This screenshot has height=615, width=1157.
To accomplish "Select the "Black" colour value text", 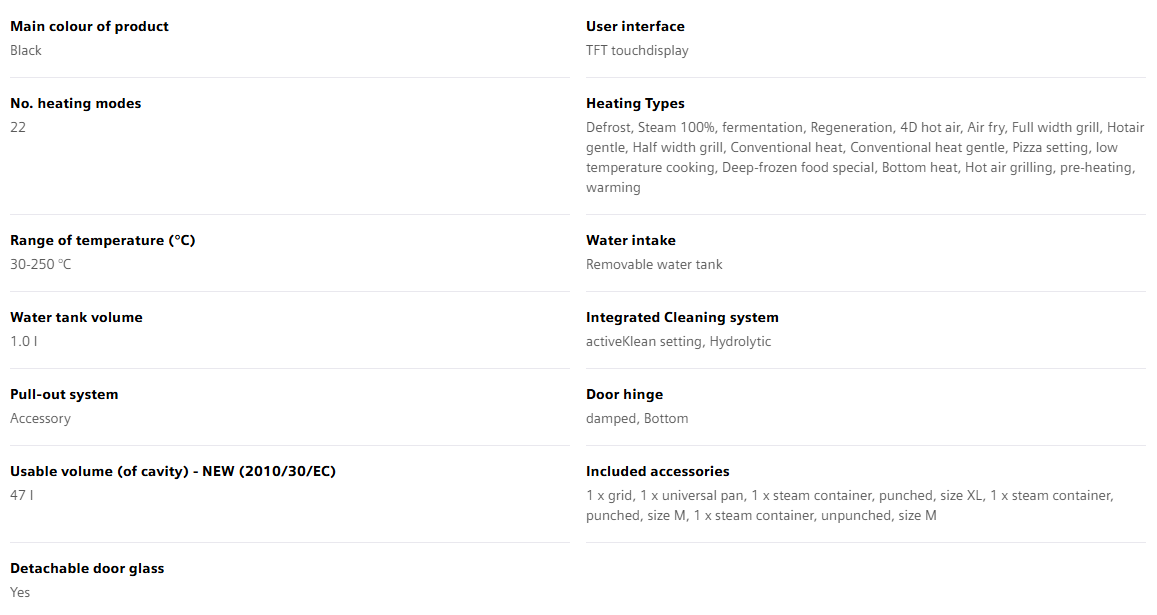I will pyautogui.click(x=26, y=51).
